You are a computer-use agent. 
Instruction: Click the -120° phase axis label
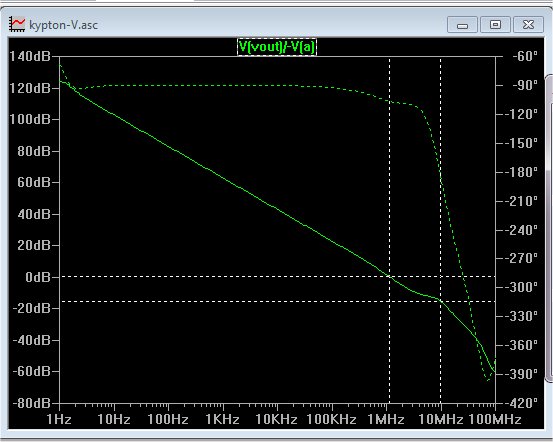[521, 114]
